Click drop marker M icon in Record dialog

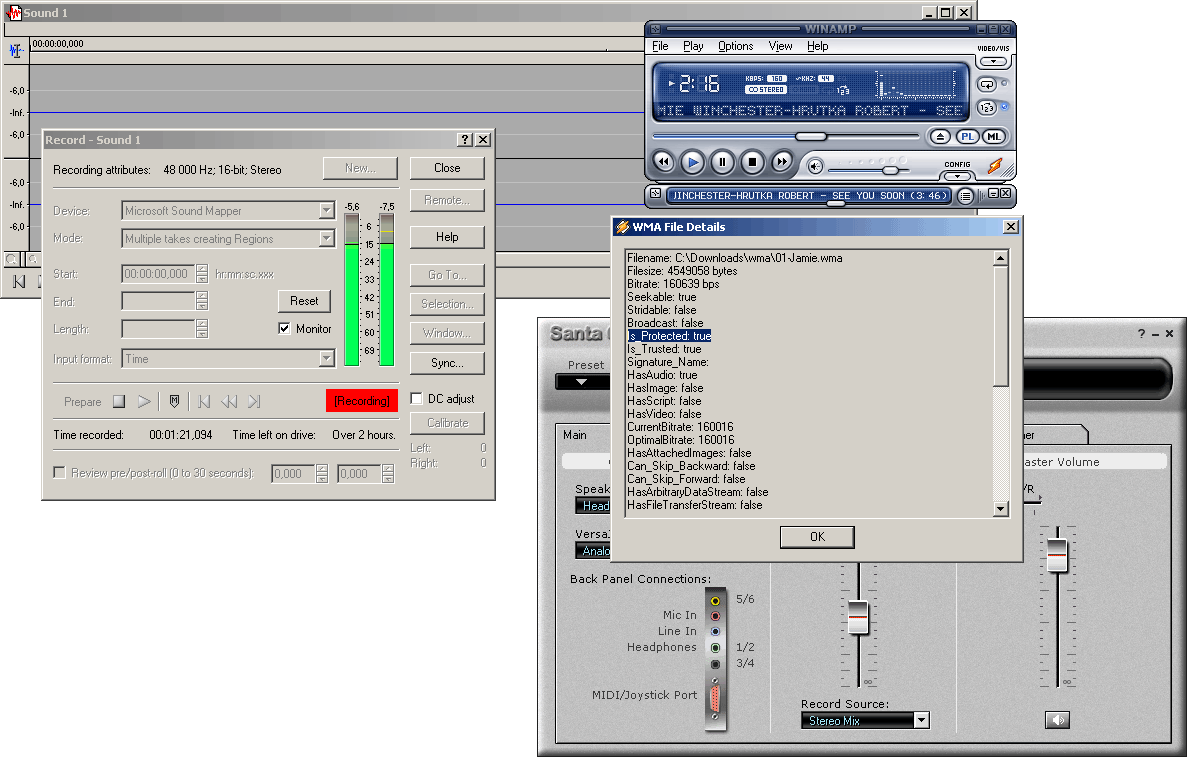click(174, 402)
